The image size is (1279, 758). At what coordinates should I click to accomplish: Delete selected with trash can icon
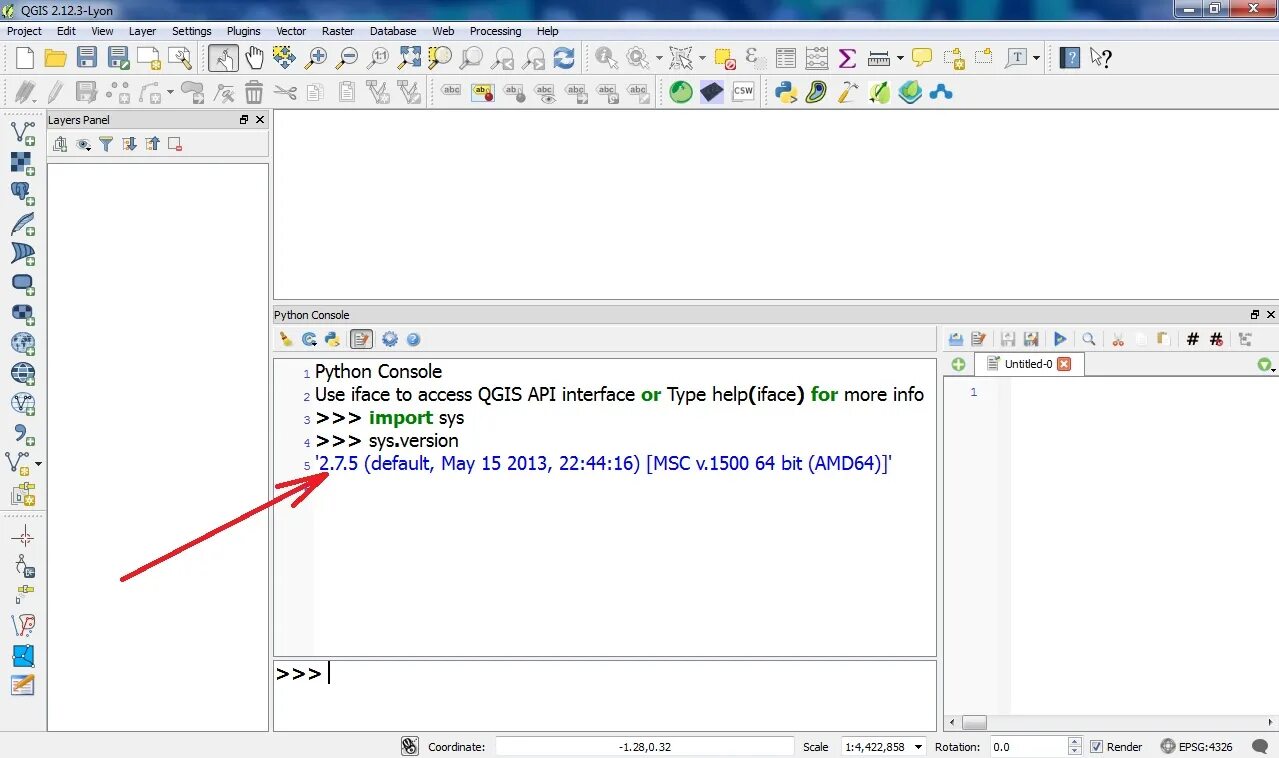pyautogui.click(x=254, y=93)
